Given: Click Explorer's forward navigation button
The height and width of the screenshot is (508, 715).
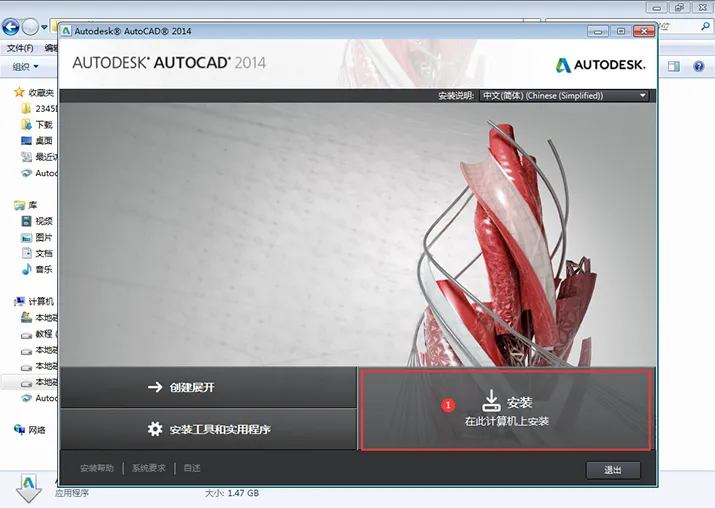Looking at the screenshot, I should [x=30, y=27].
